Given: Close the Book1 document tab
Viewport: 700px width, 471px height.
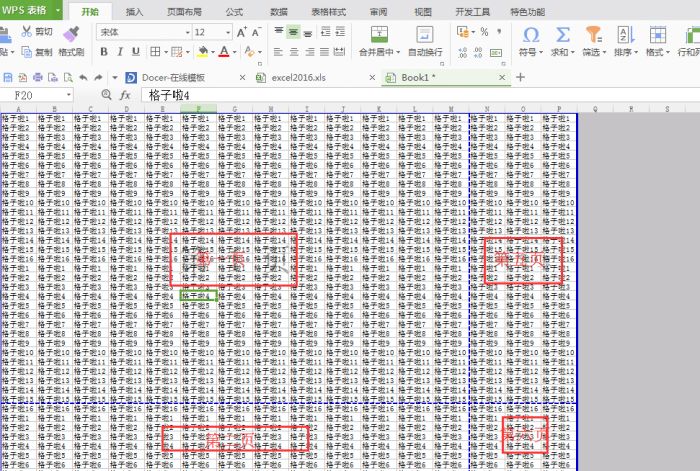Looking at the screenshot, I should (502, 78).
